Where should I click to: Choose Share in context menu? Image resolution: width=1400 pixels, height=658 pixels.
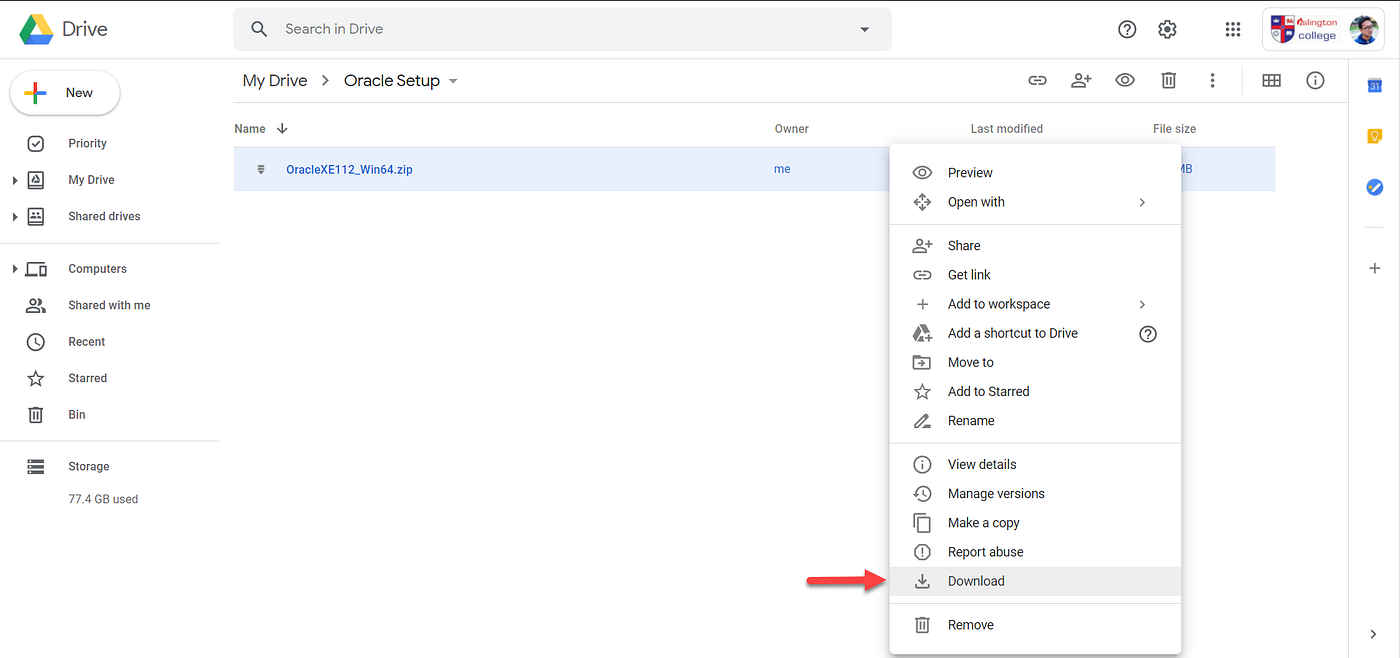[x=1035, y=246]
